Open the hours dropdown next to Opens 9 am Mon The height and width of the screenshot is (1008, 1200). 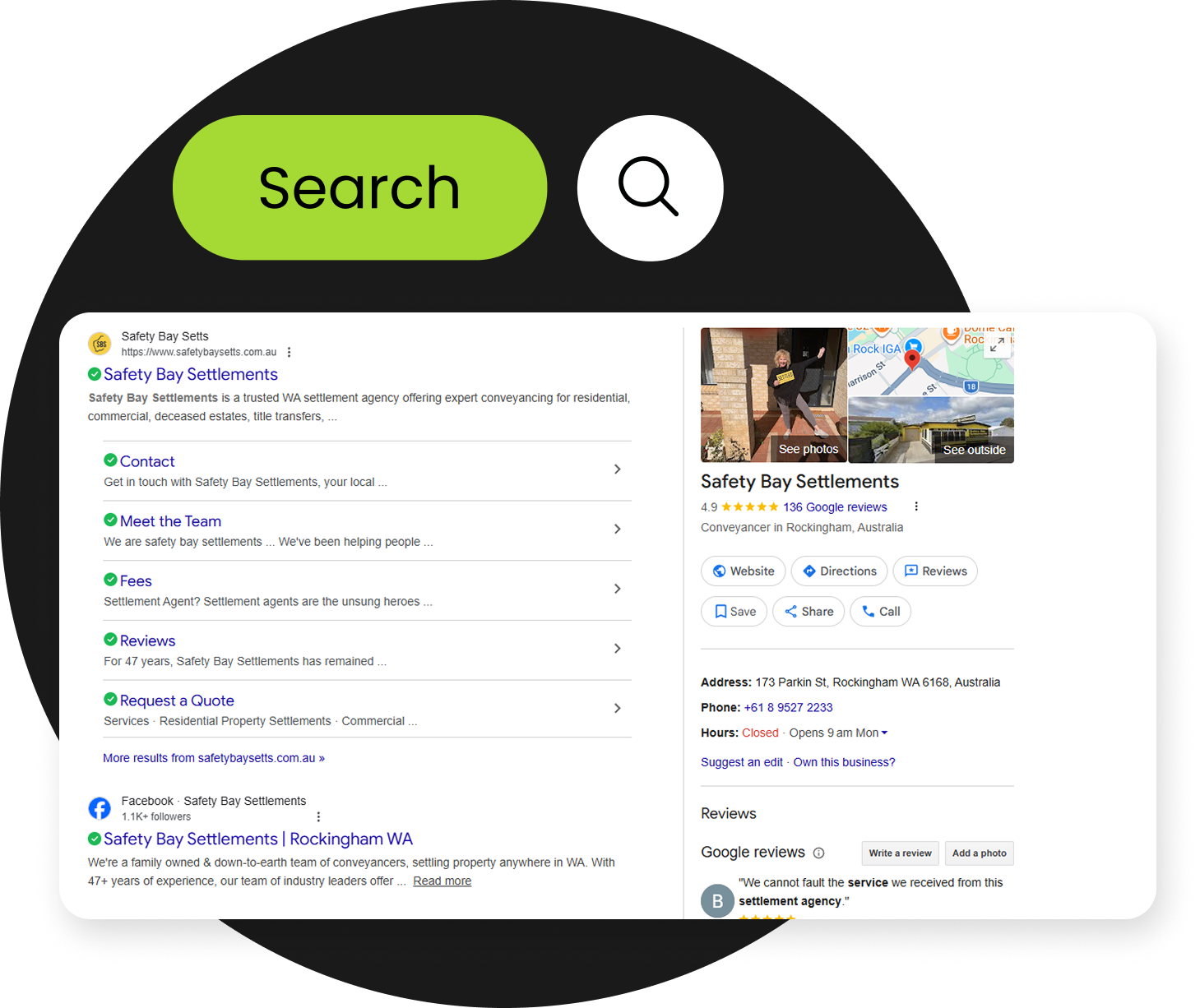click(884, 733)
